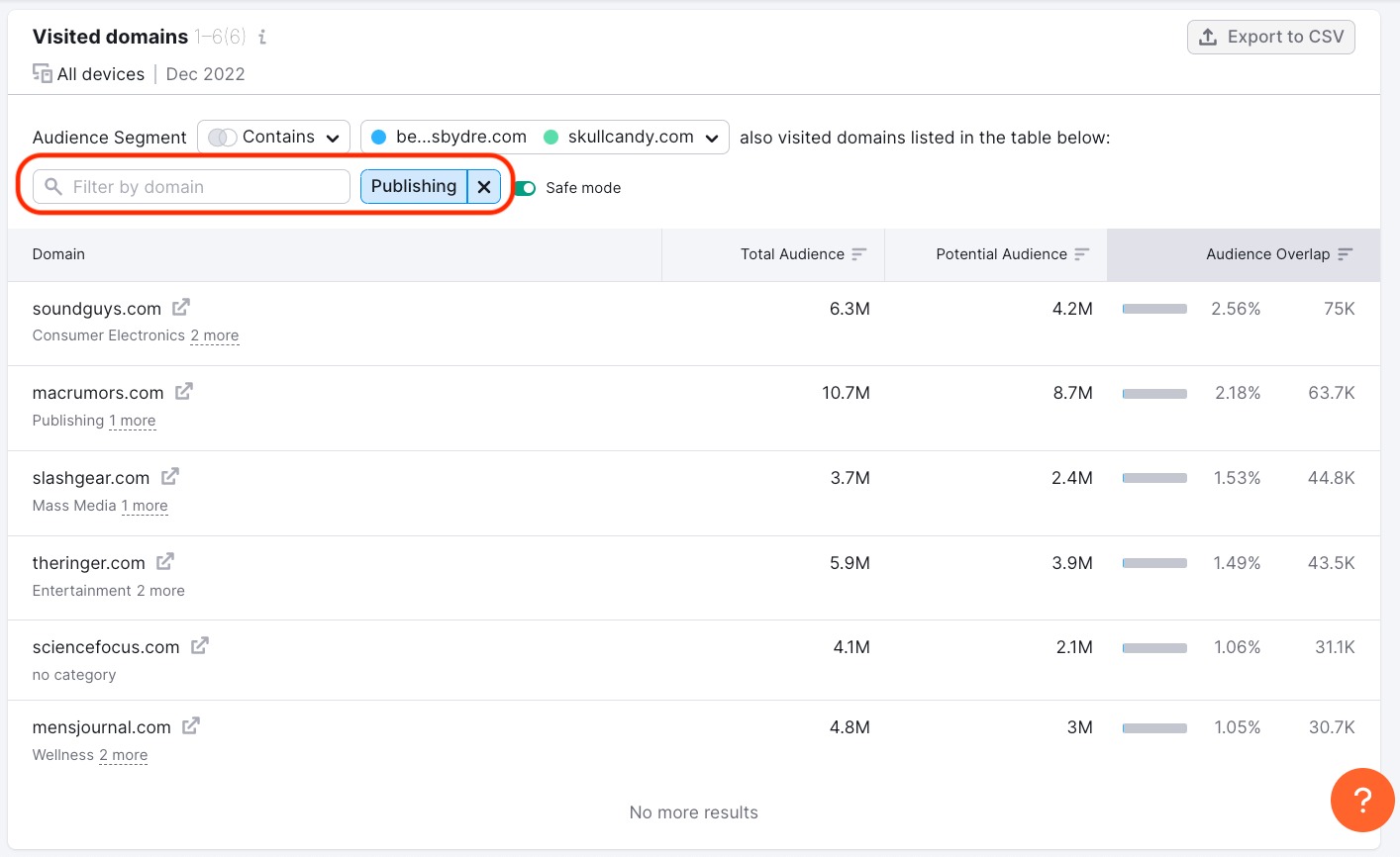1400x857 pixels.
Task: Click the Mass Media category text
Action: point(74,506)
